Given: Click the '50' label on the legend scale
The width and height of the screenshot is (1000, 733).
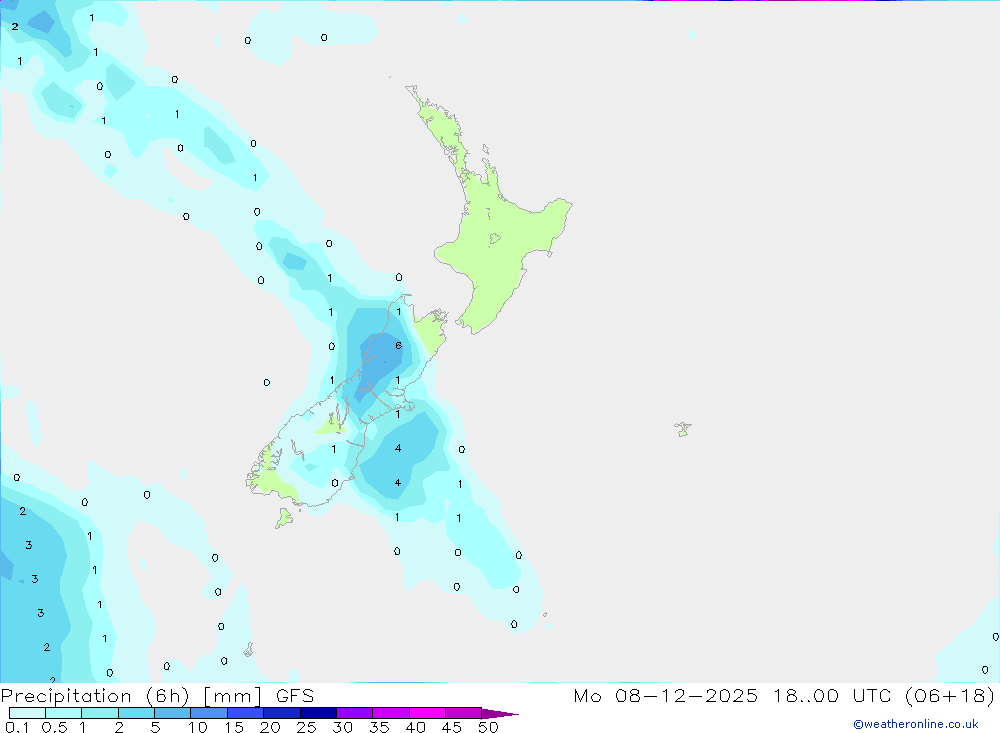Looking at the screenshot, I should pos(488,727).
